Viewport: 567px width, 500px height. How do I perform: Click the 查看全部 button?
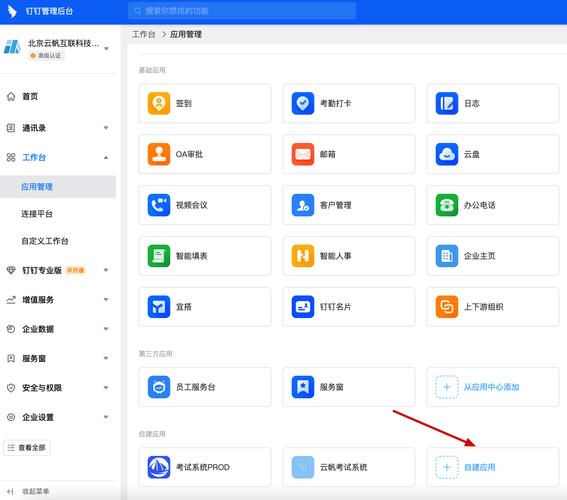click(x=27, y=448)
